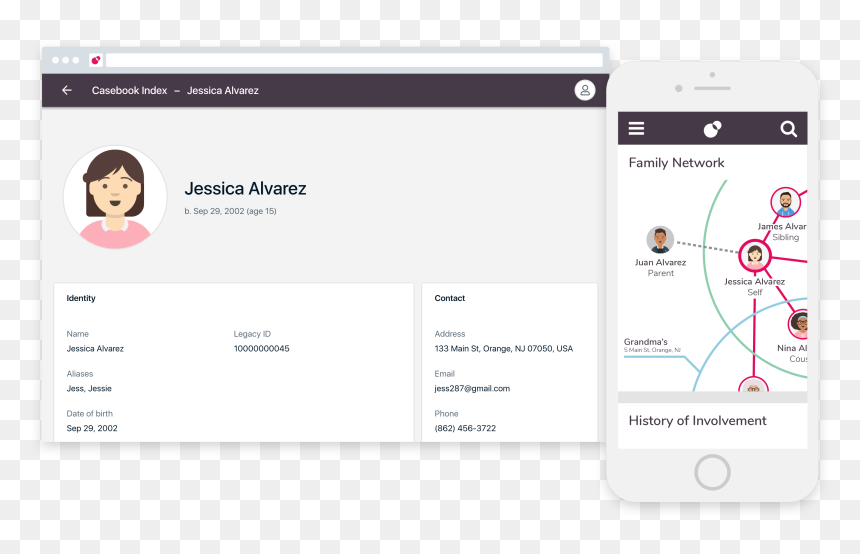
Task: Tap the mobile search magnifier icon
Action: pyautogui.click(x=788, y=129)
